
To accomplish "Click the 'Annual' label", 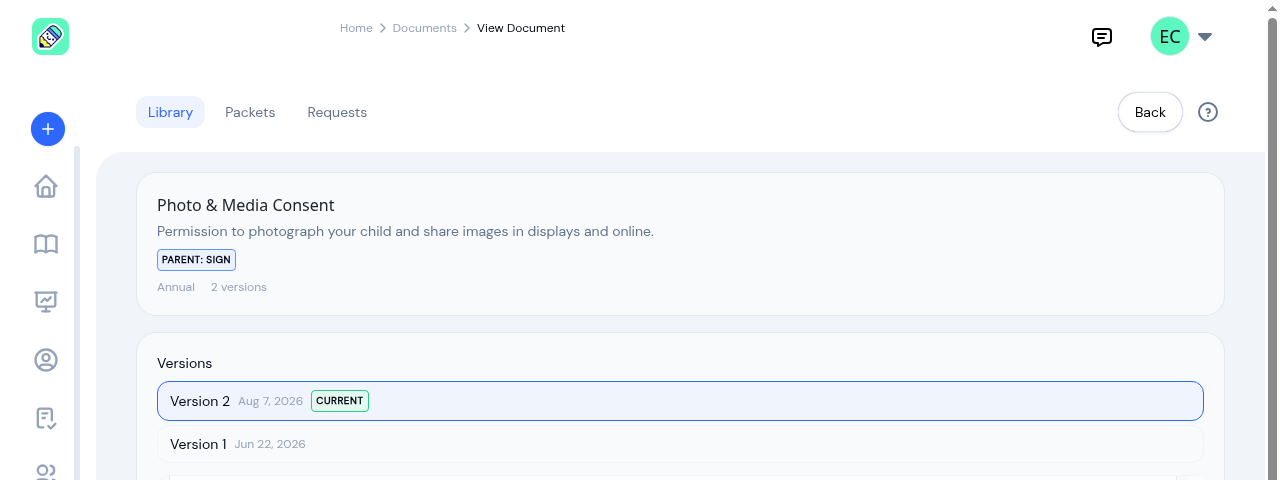I will tap(176, 287).
